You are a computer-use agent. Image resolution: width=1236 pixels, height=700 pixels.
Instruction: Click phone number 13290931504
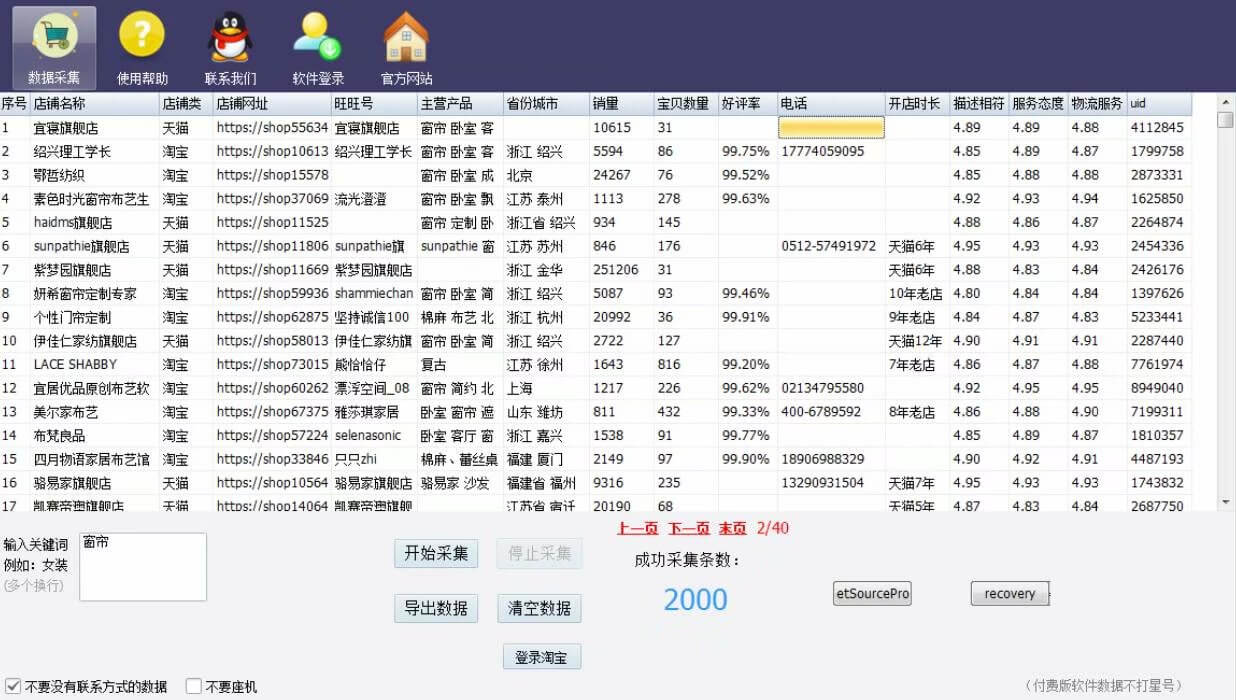coord(822,483)
